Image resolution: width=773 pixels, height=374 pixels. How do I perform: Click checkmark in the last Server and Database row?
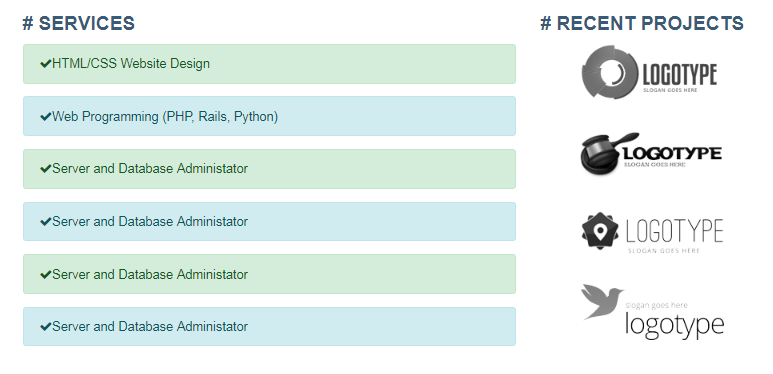(x=45, y=327)
